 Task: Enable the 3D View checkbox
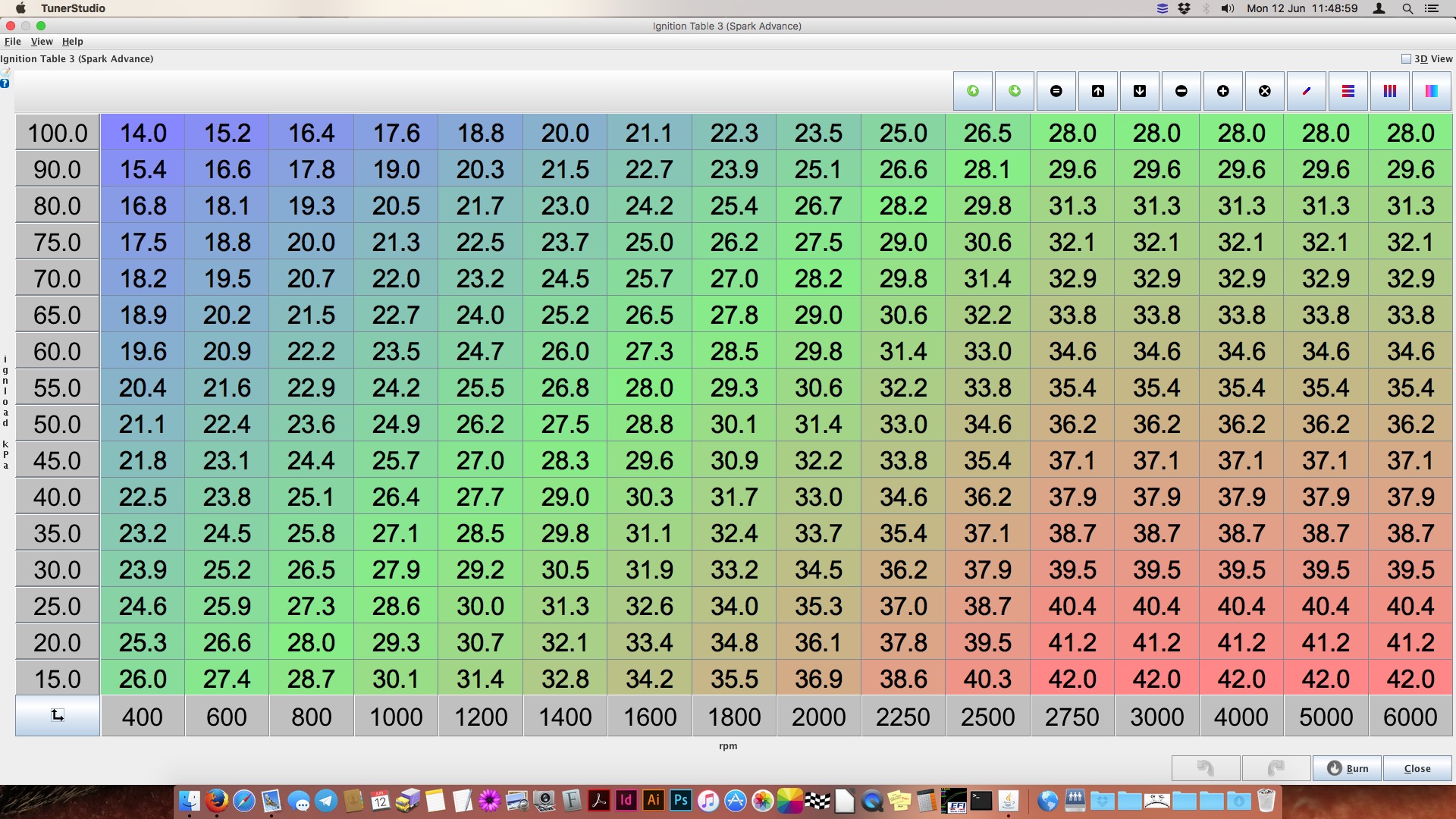pos(1406,58)
